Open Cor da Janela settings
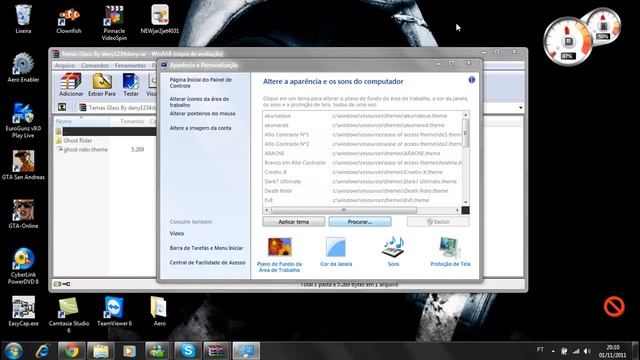This screenshot has width=640, height=360. [336, 252]
